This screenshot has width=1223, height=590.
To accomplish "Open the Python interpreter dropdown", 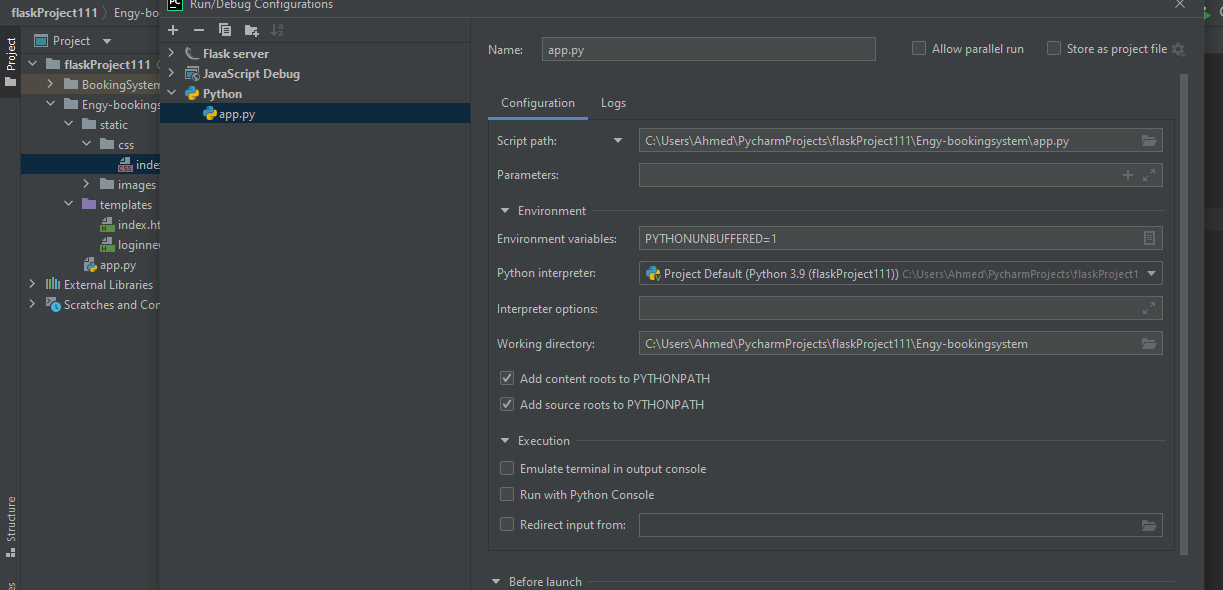I will [x=1151, y=273].
